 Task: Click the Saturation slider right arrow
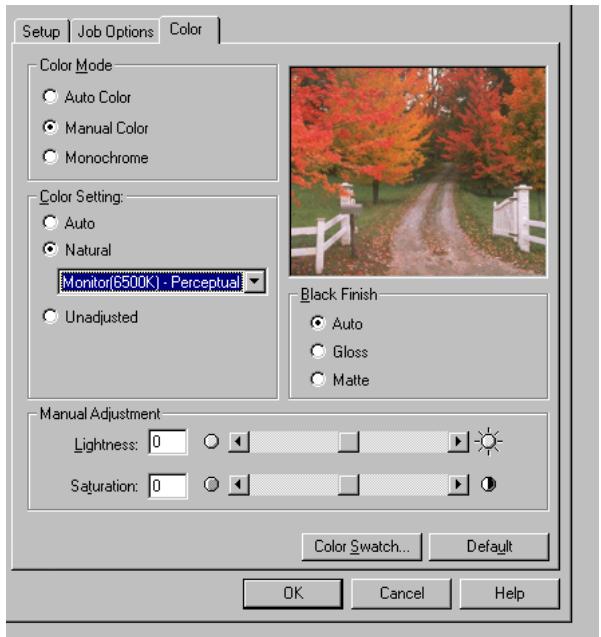tap(458, 485)
